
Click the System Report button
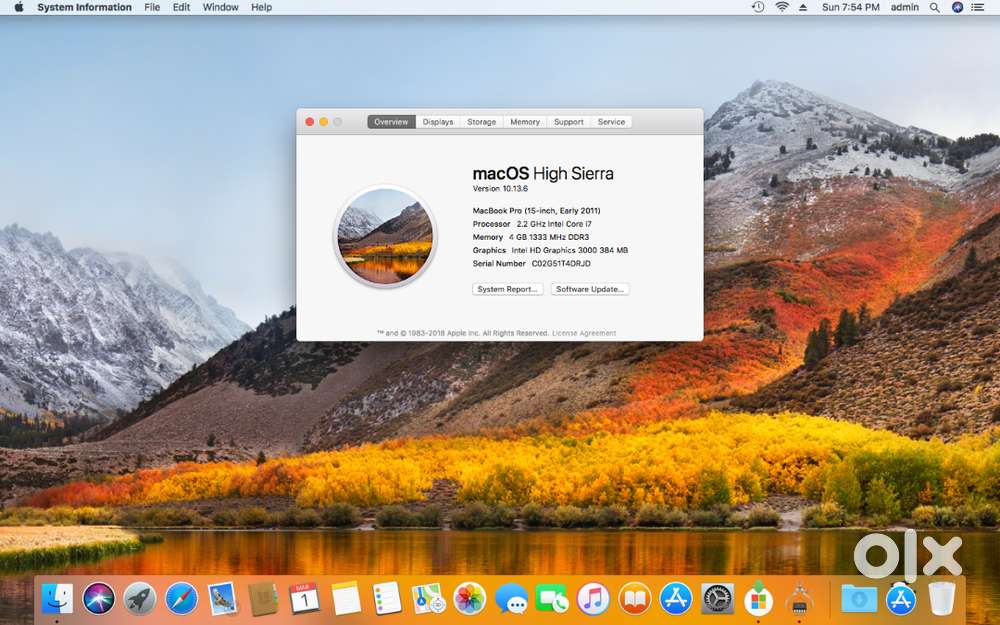(x=508, y=289)
